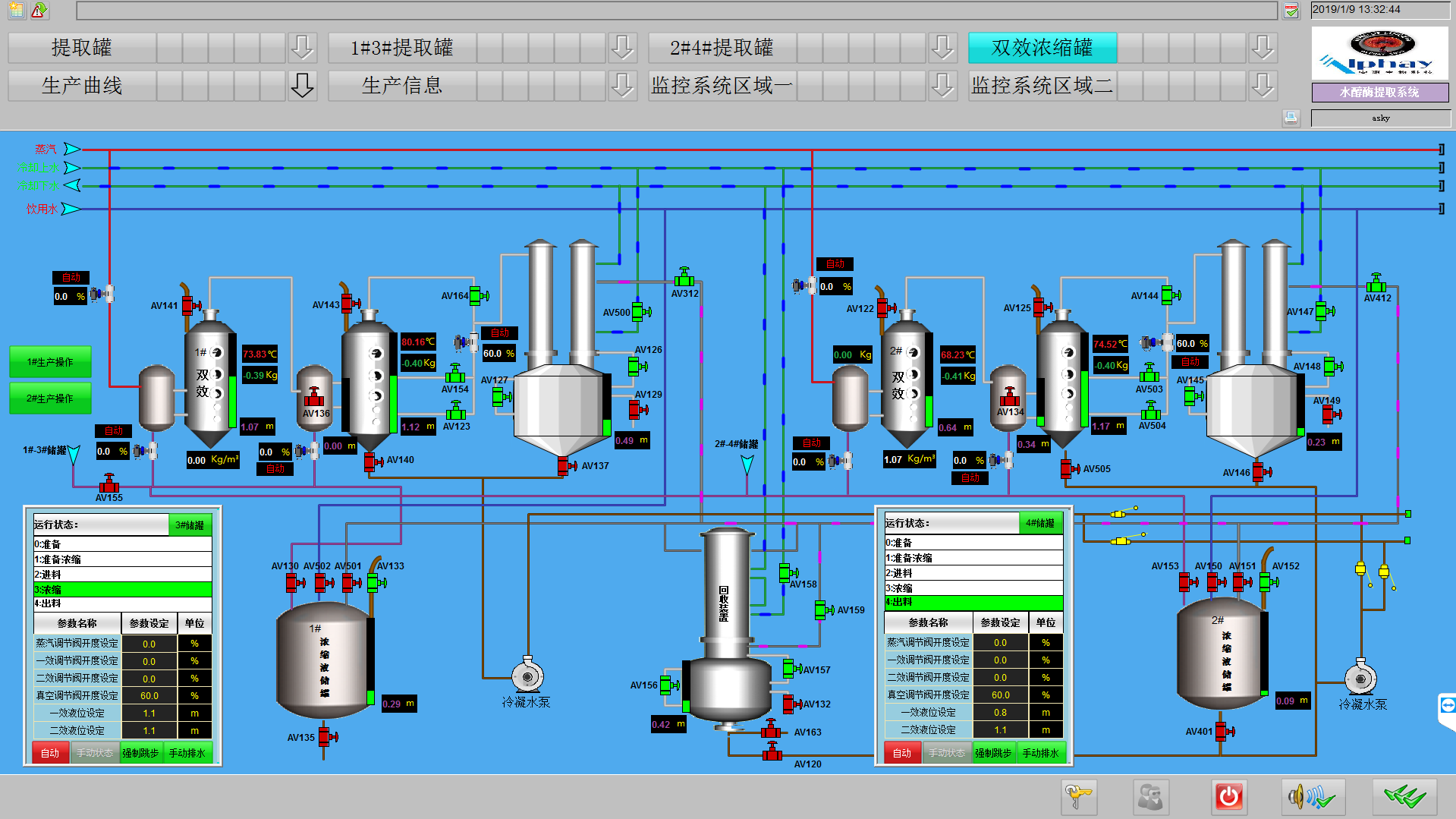Screen dimensions: 1456x819
Task: Switch to the 2#4#提取罐 tab
Action: pos(722,47)
